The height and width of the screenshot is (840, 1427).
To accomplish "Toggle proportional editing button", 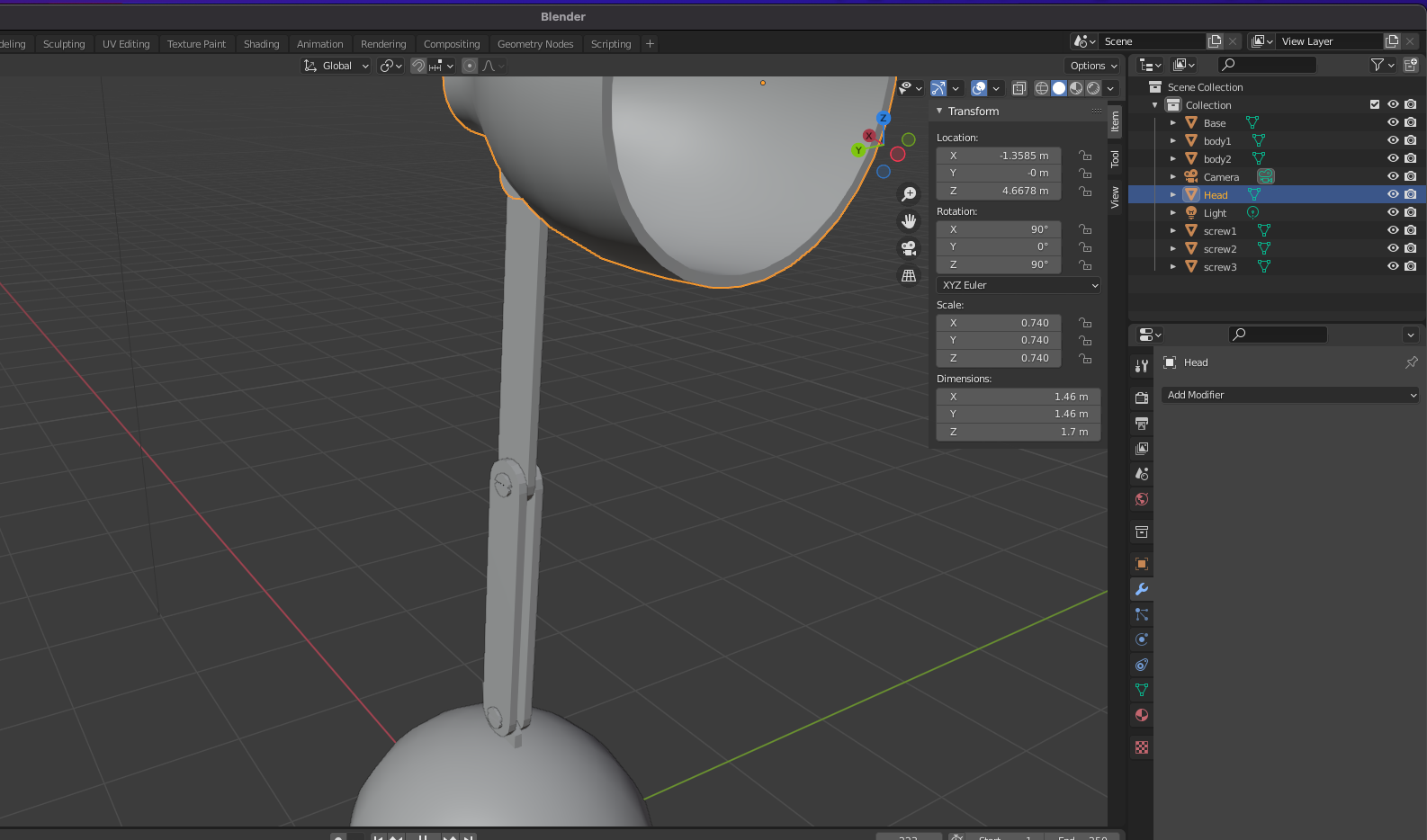I will point(470,66).
